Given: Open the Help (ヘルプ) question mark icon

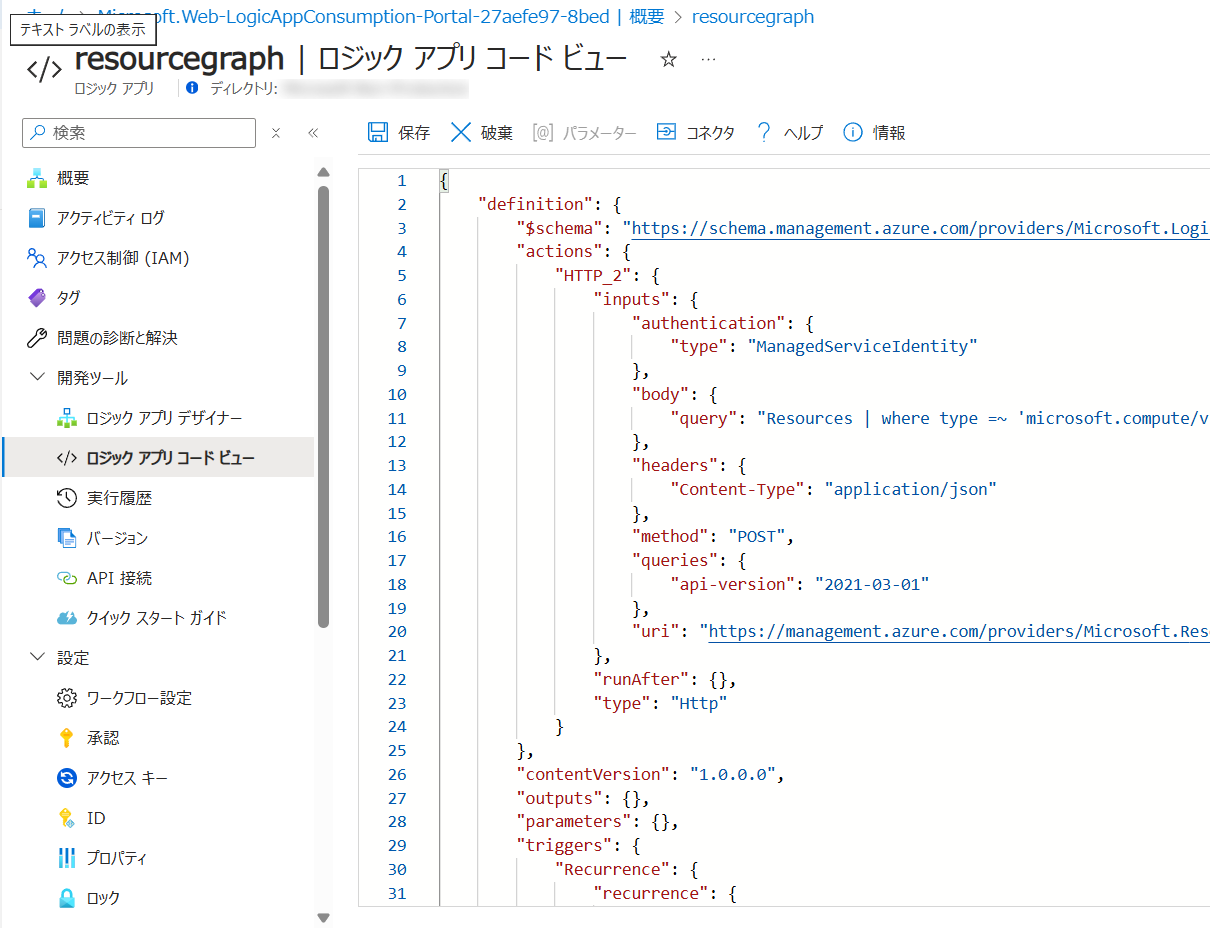Looking at the screenshot, I should click(764, 132).
